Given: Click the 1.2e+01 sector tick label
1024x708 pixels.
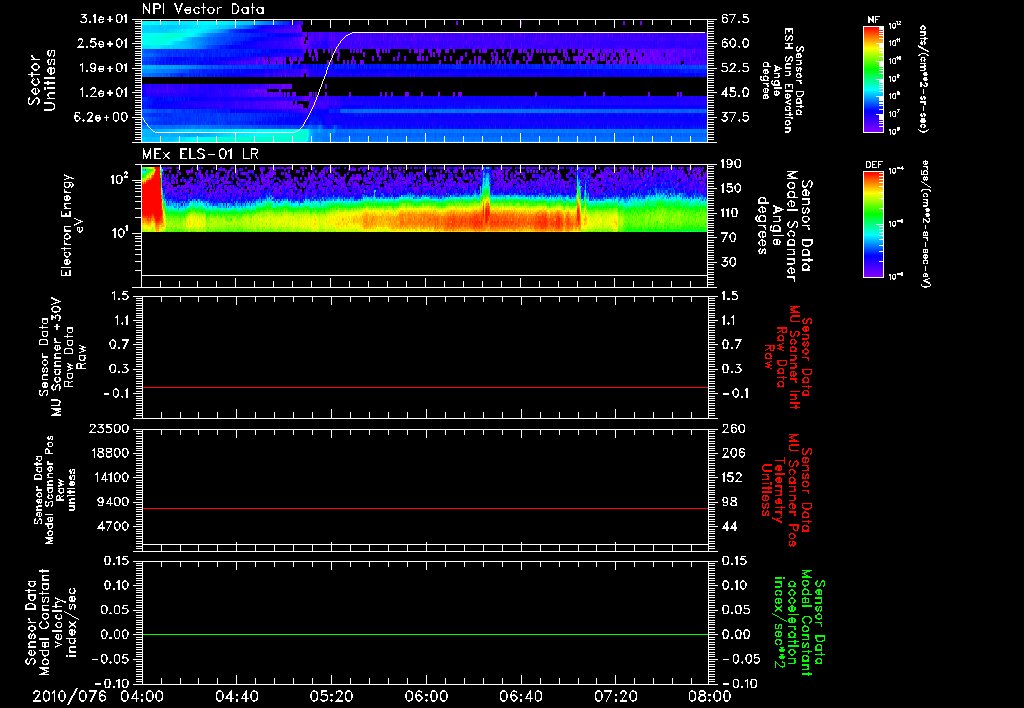Looking at the screenshot, I should click(106, 93).
